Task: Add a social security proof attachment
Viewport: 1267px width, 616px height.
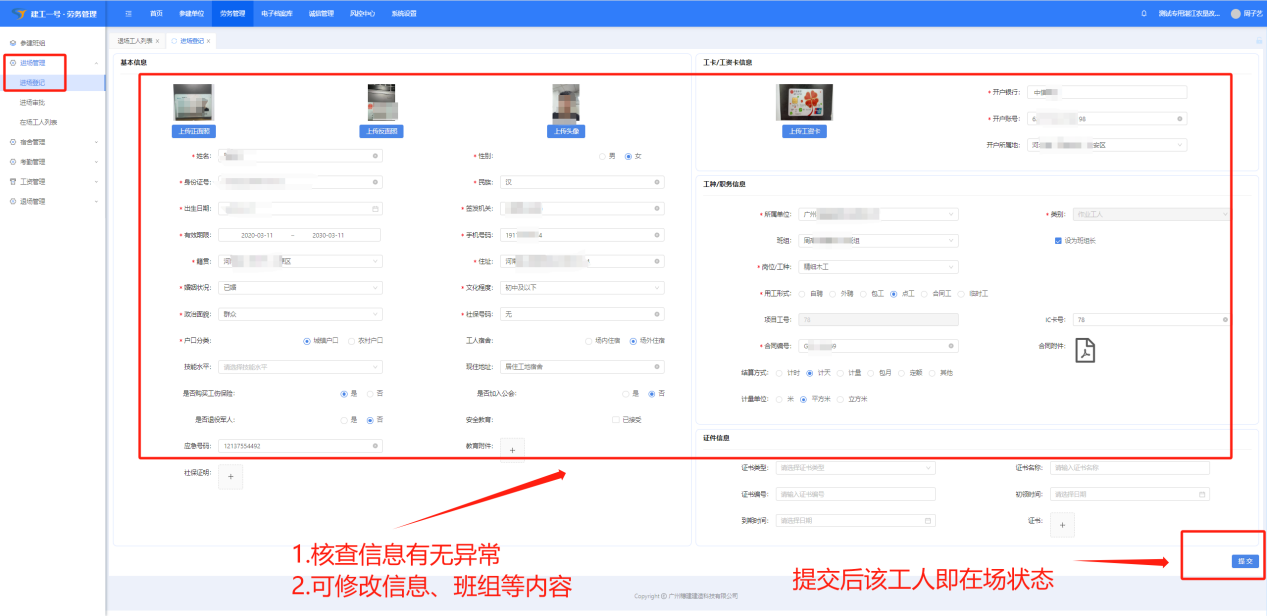Action: pyautogui.click(x=230, y=477)
